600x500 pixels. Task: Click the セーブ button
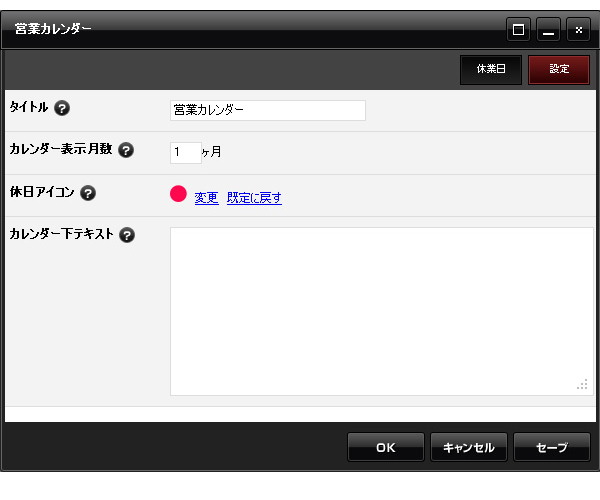click(x=552, y=447)
